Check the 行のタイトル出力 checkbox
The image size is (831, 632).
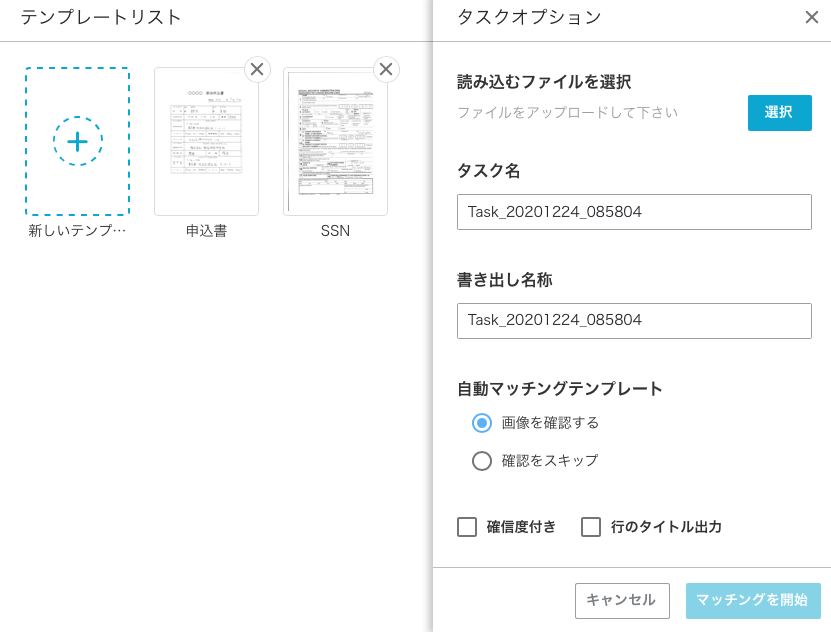pos(591,527)
